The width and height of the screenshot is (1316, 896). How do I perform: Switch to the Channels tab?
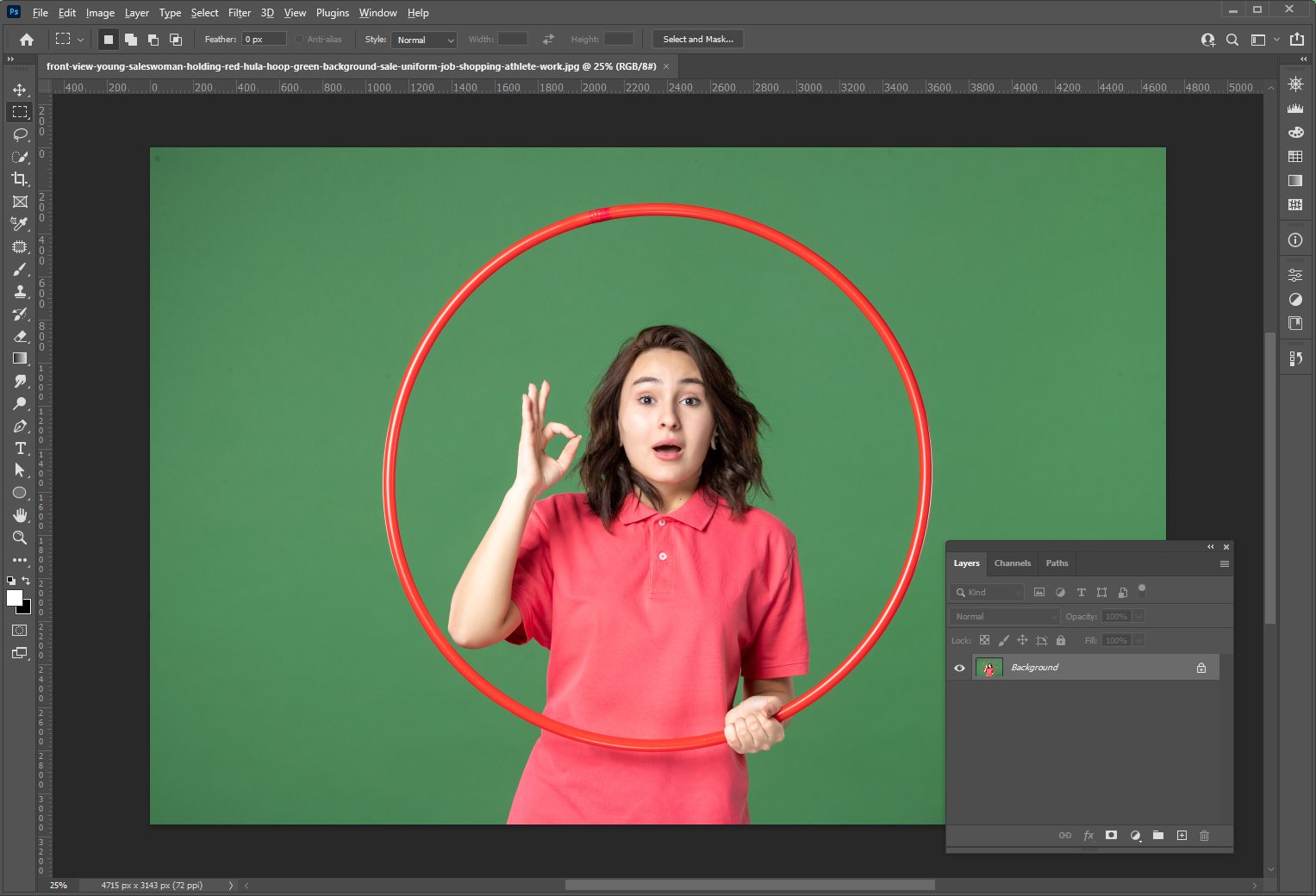(1013, 563)
